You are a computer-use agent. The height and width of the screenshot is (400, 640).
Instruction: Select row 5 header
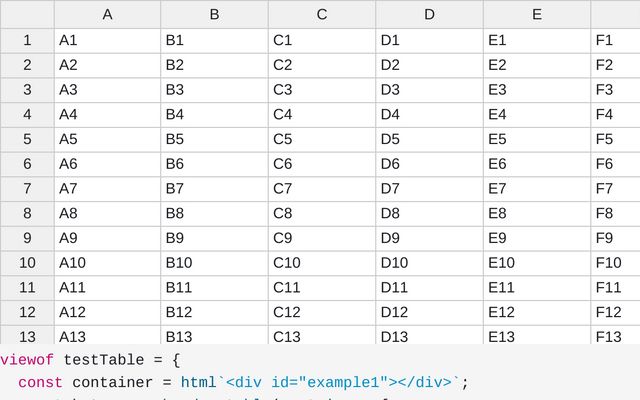(27, 139)
